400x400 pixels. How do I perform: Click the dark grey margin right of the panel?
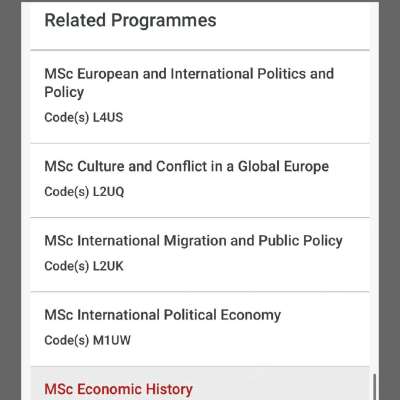tap(390, 200)
